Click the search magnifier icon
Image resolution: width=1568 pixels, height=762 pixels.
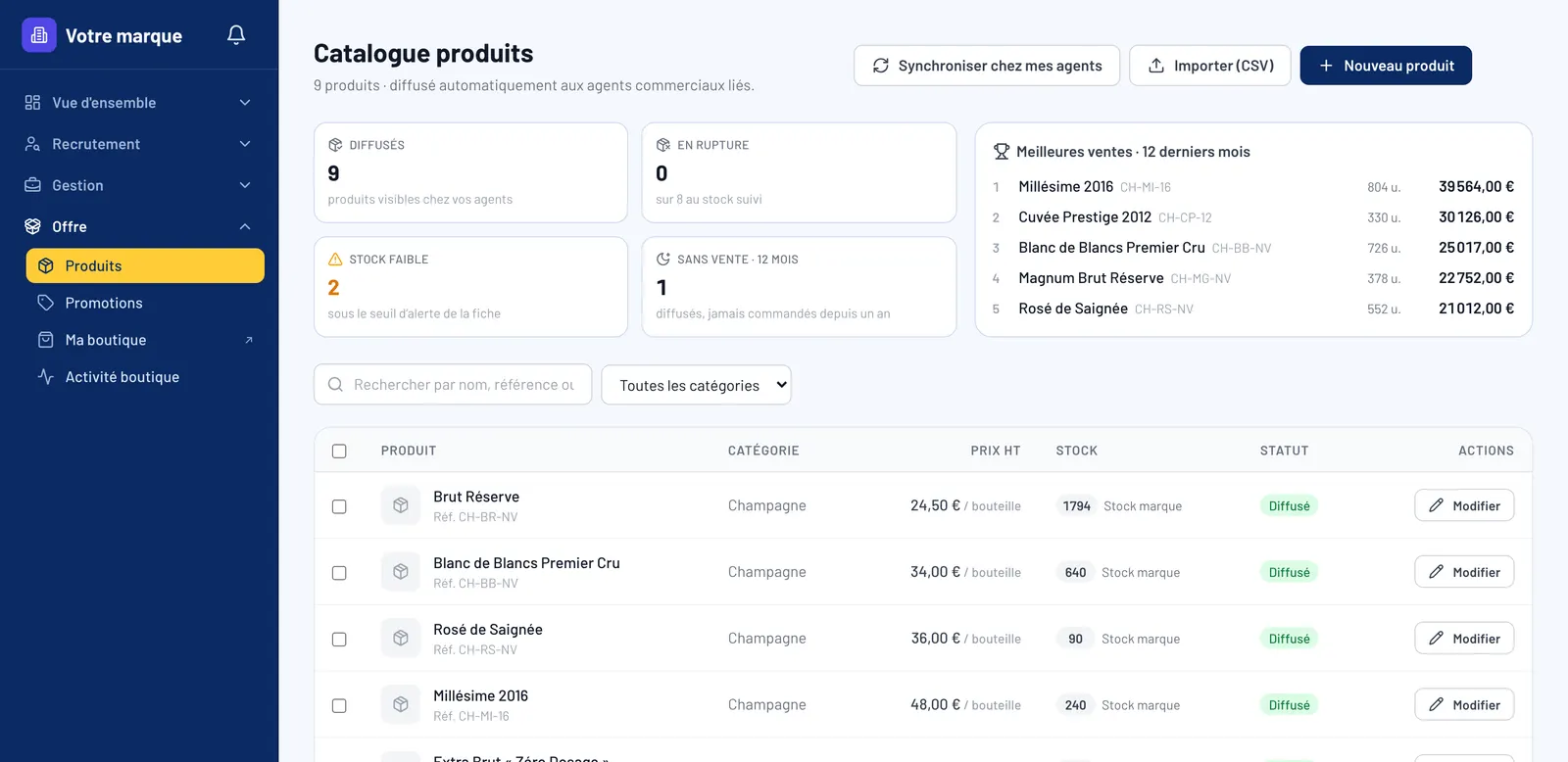[335, 385]
